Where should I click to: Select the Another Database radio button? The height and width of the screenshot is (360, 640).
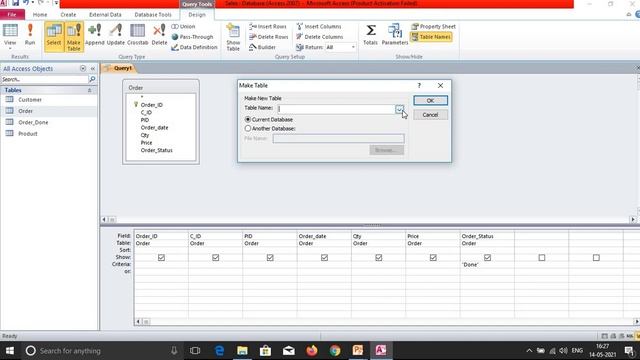click(248, 129)
